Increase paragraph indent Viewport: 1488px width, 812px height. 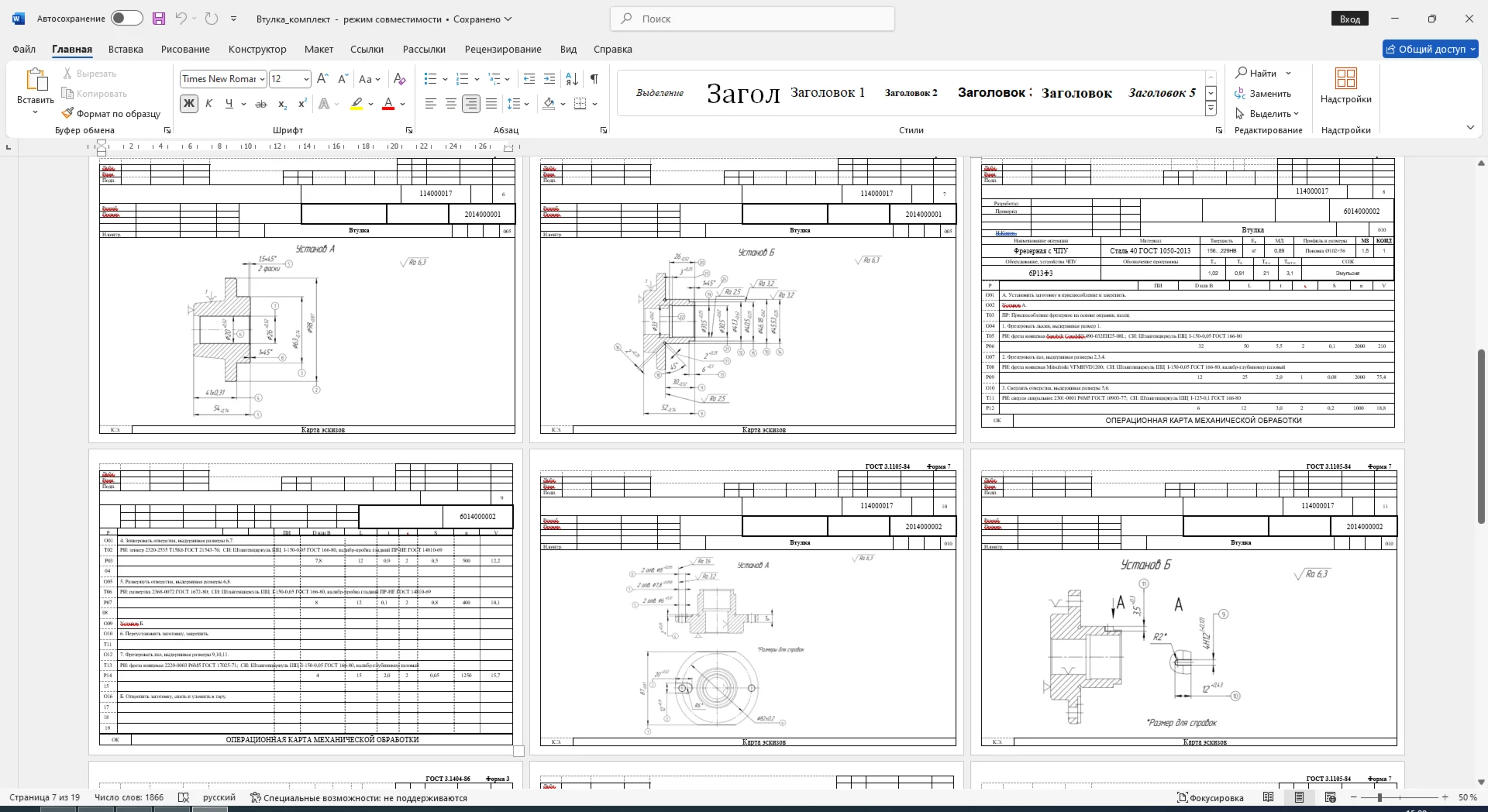(x=549, y=79)
